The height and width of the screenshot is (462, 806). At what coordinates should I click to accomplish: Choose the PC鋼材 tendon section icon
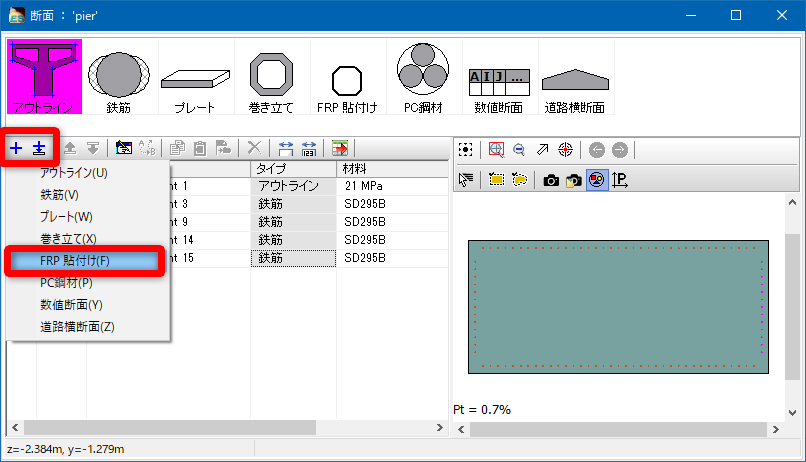click(x=423, y=77)
